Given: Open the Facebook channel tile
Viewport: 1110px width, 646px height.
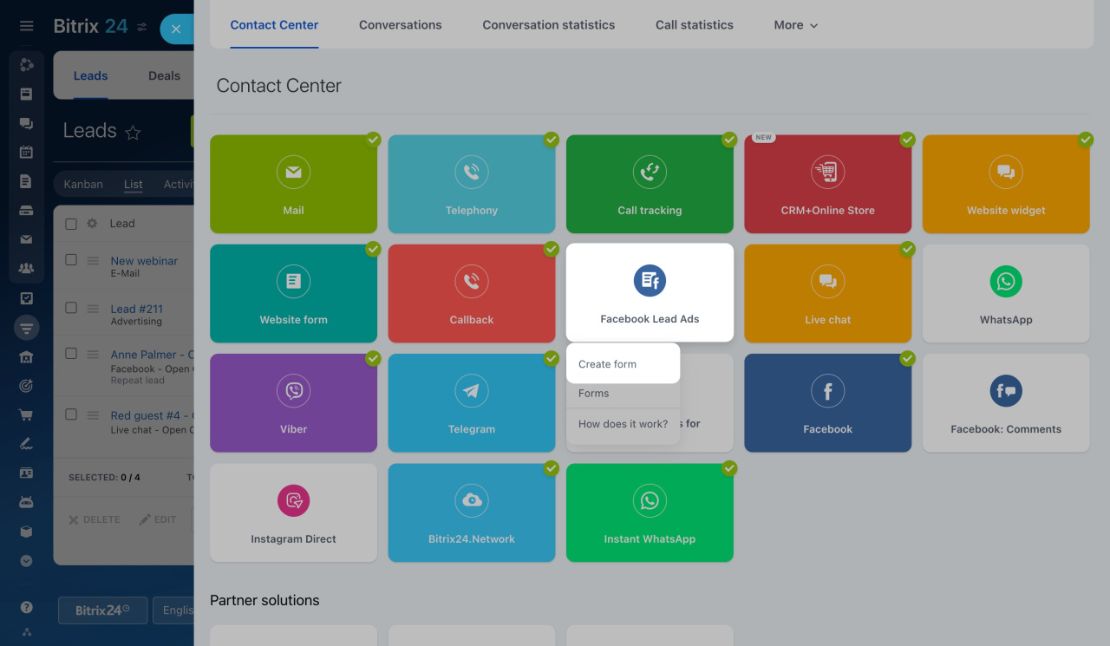Looking at the screenshot, I should [828, 403].
